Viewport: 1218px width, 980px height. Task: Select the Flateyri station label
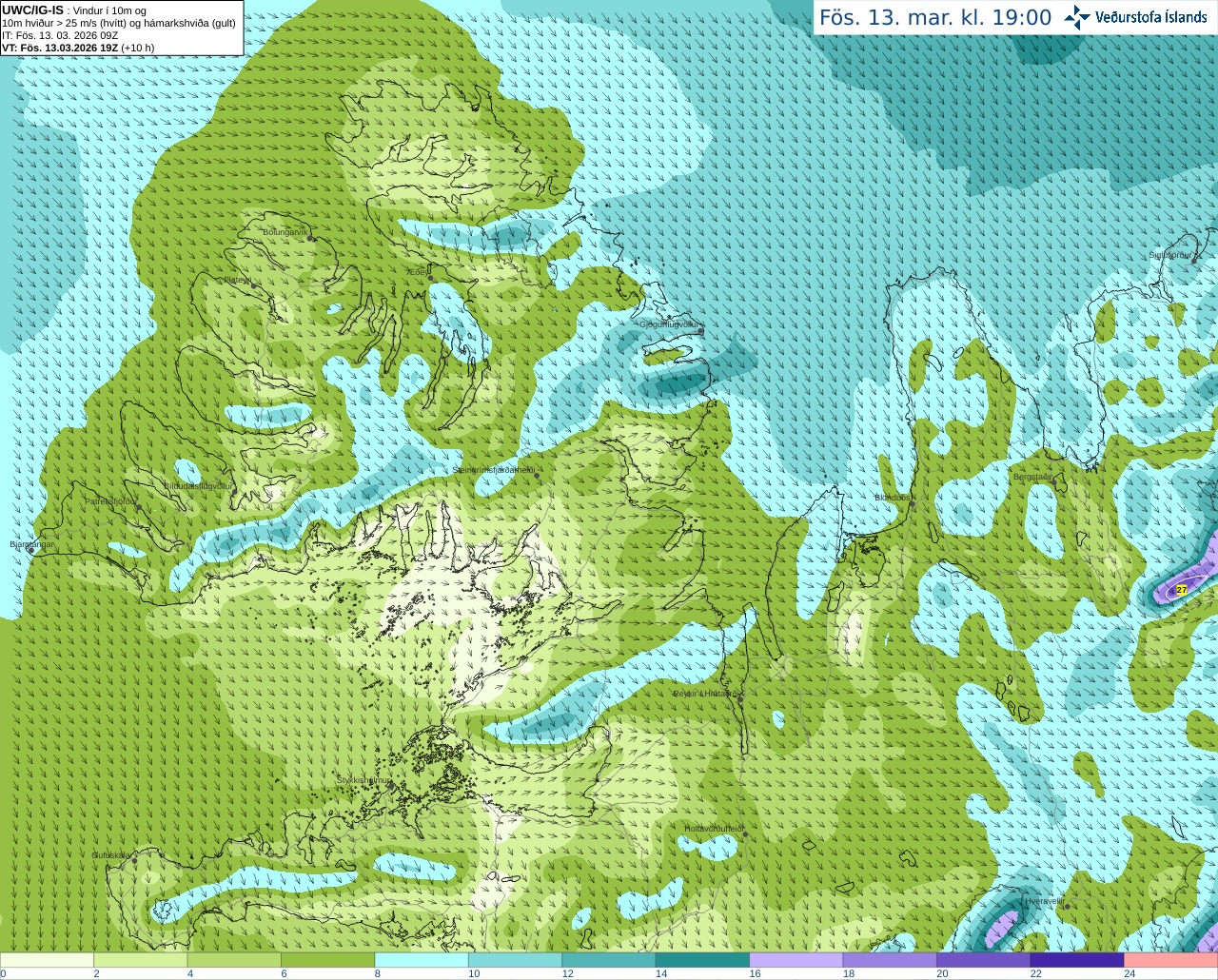tap(238, 280)
